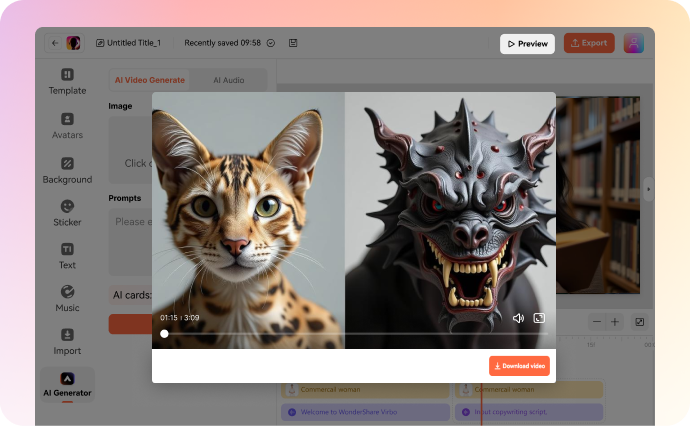Open the project avatar thumbnail in header
This screenshot has height=426, width=690.
tap(73, 43)
